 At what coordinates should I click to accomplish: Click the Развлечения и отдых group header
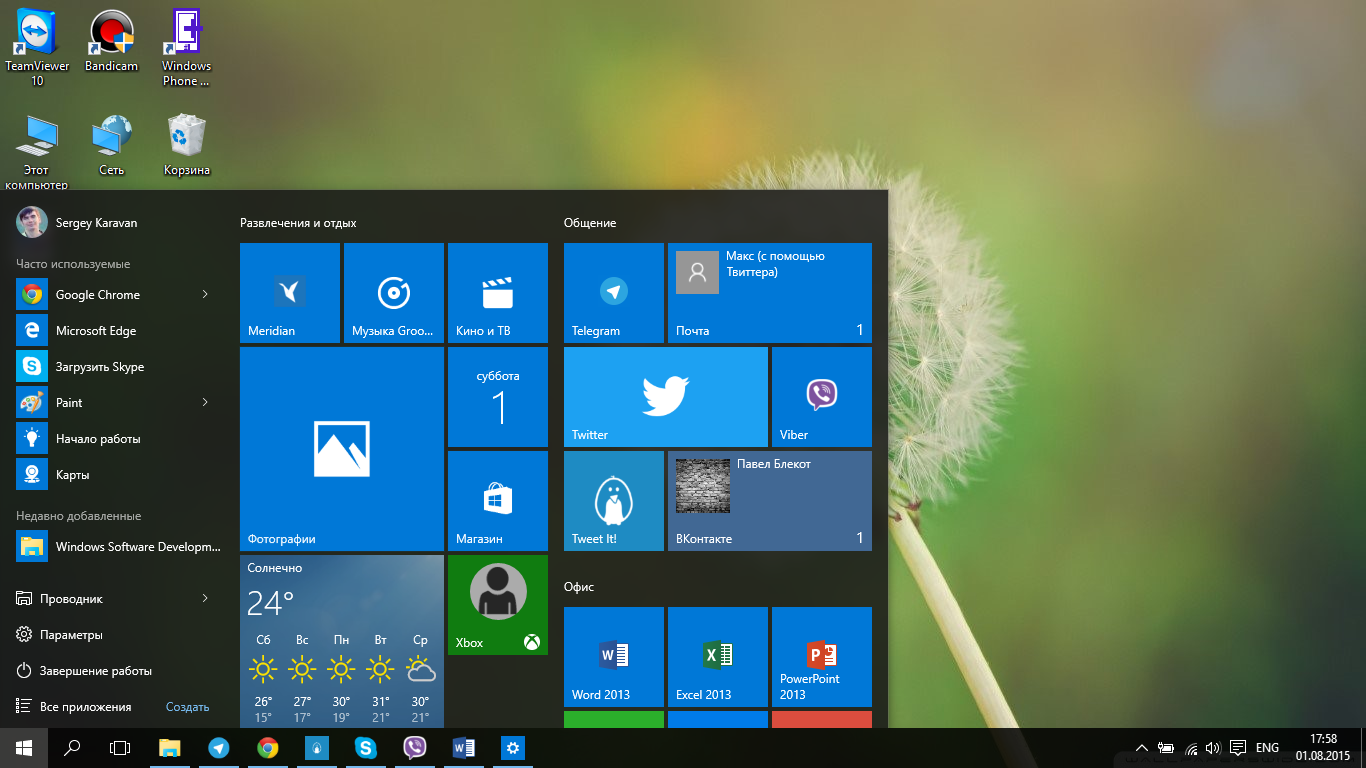click(298, 222)
